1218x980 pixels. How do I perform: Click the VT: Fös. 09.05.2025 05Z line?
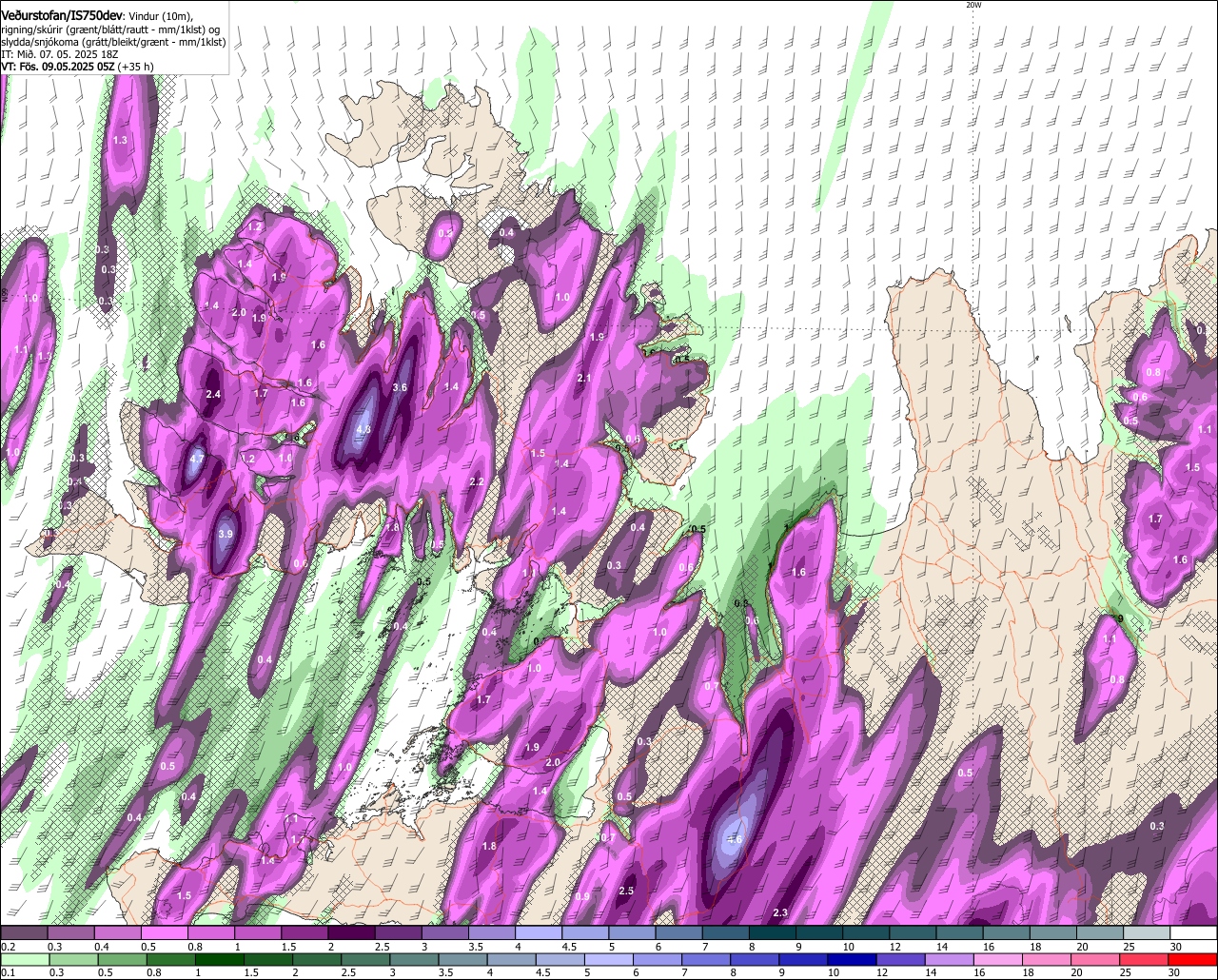click(x=77, y=67)
